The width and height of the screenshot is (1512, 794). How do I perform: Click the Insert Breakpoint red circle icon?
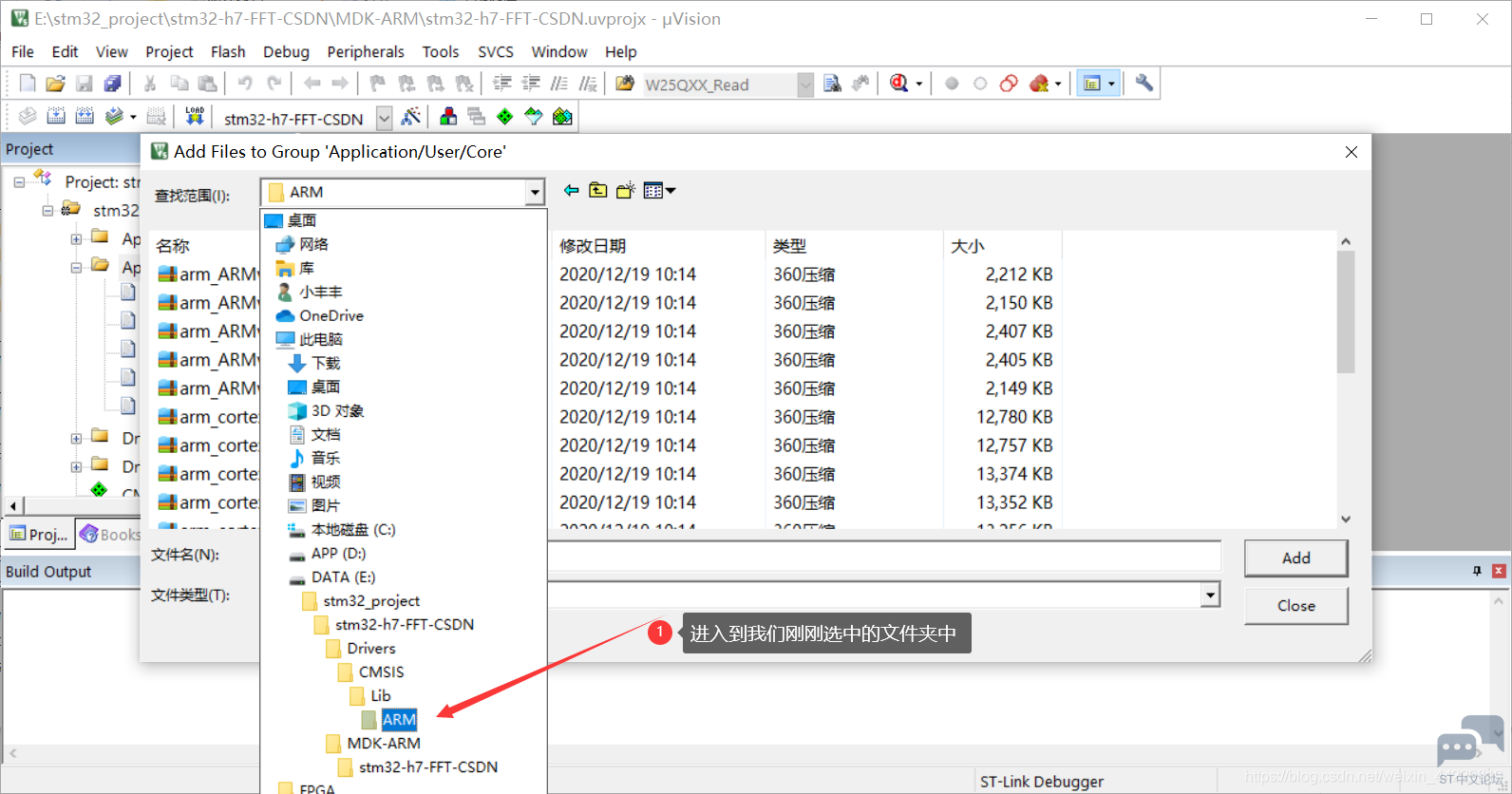point(952,84)
